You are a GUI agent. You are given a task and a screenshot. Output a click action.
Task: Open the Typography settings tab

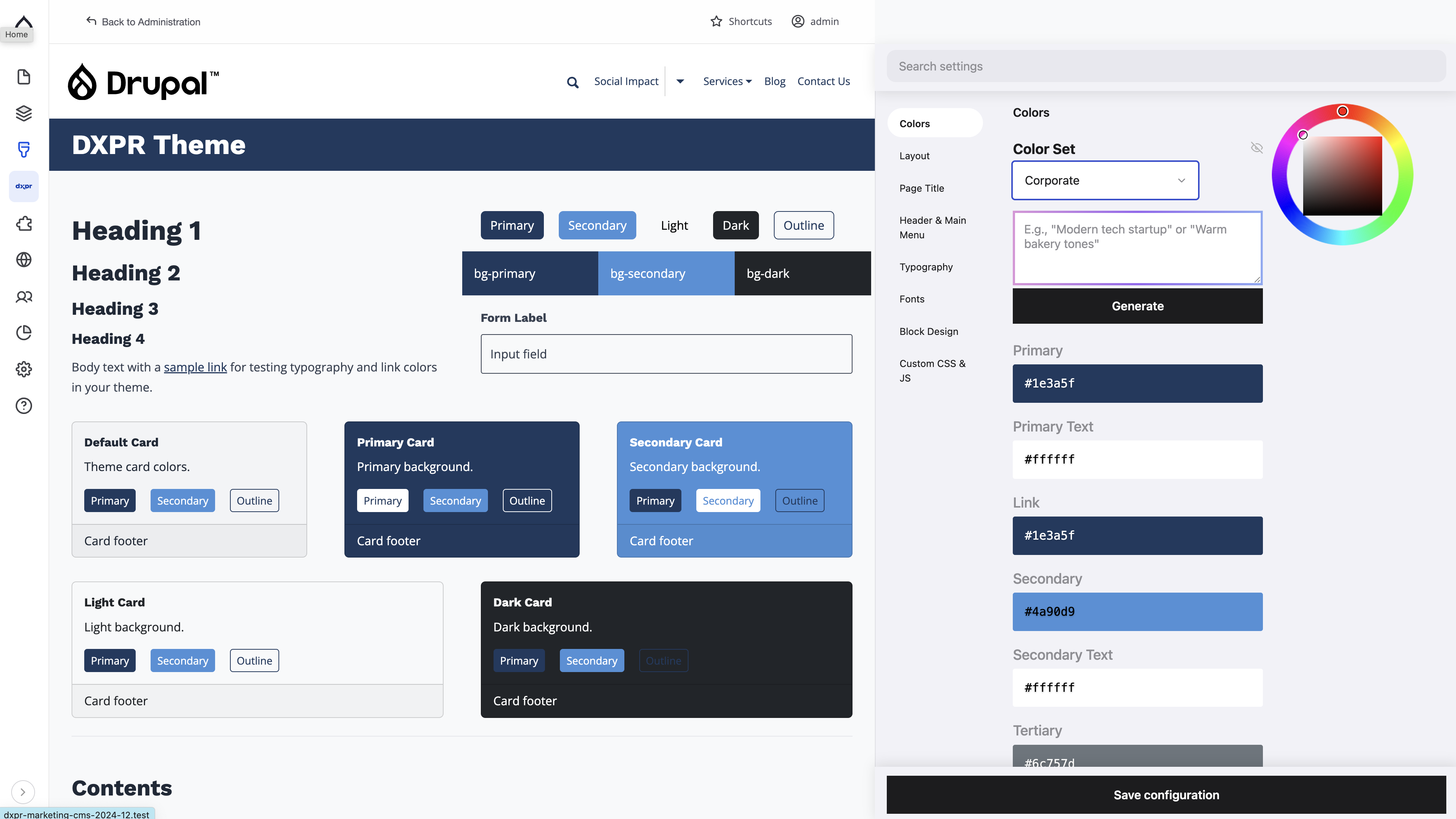926,267
